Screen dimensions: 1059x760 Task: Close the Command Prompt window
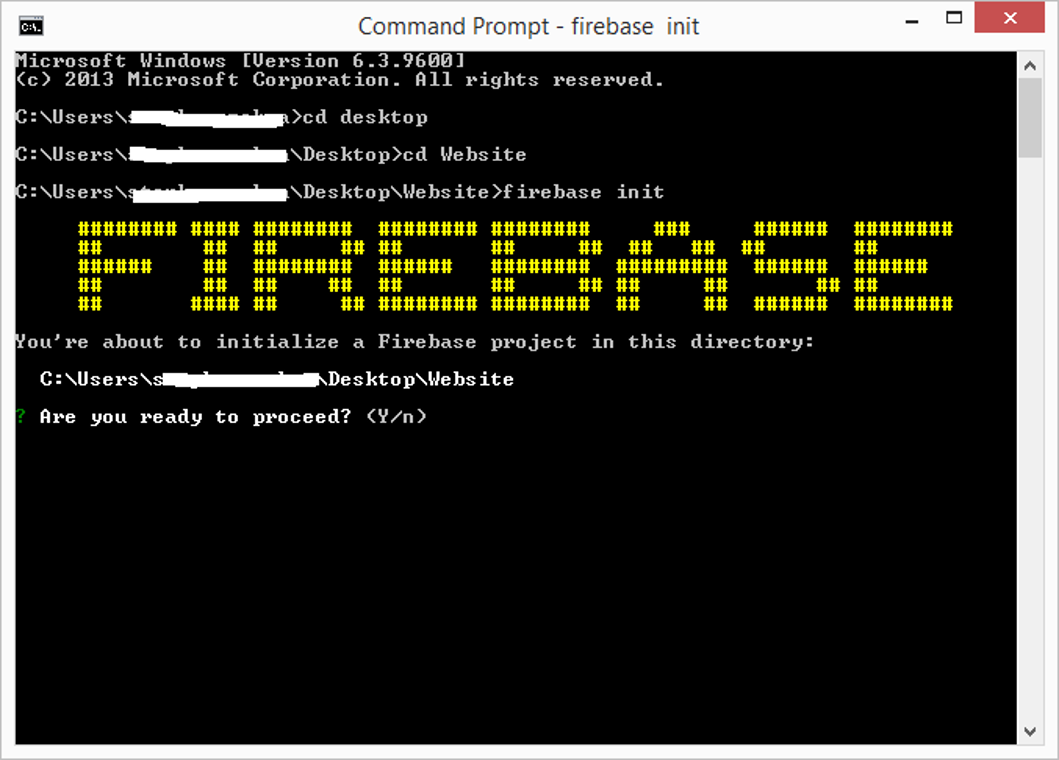click(x=1010, y=18)
